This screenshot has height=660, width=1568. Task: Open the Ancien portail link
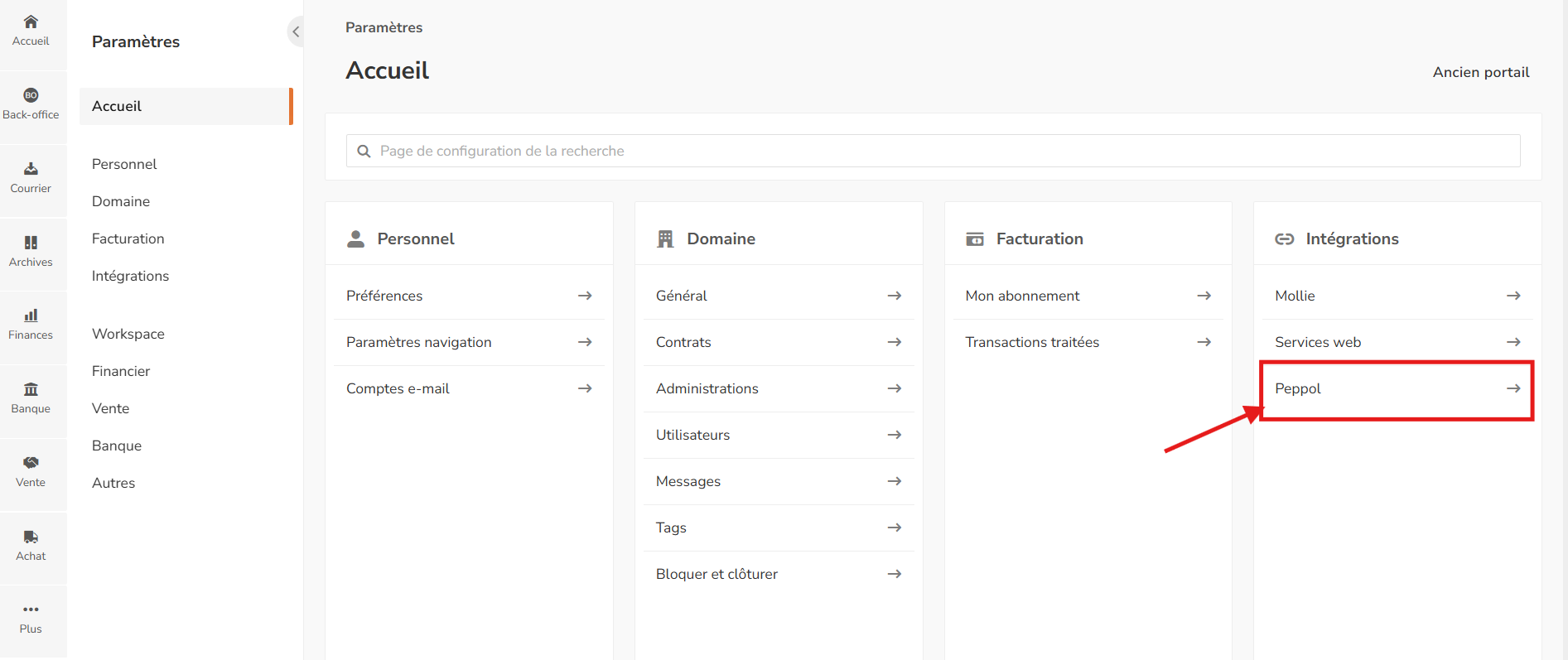[x=1480, y=72]
